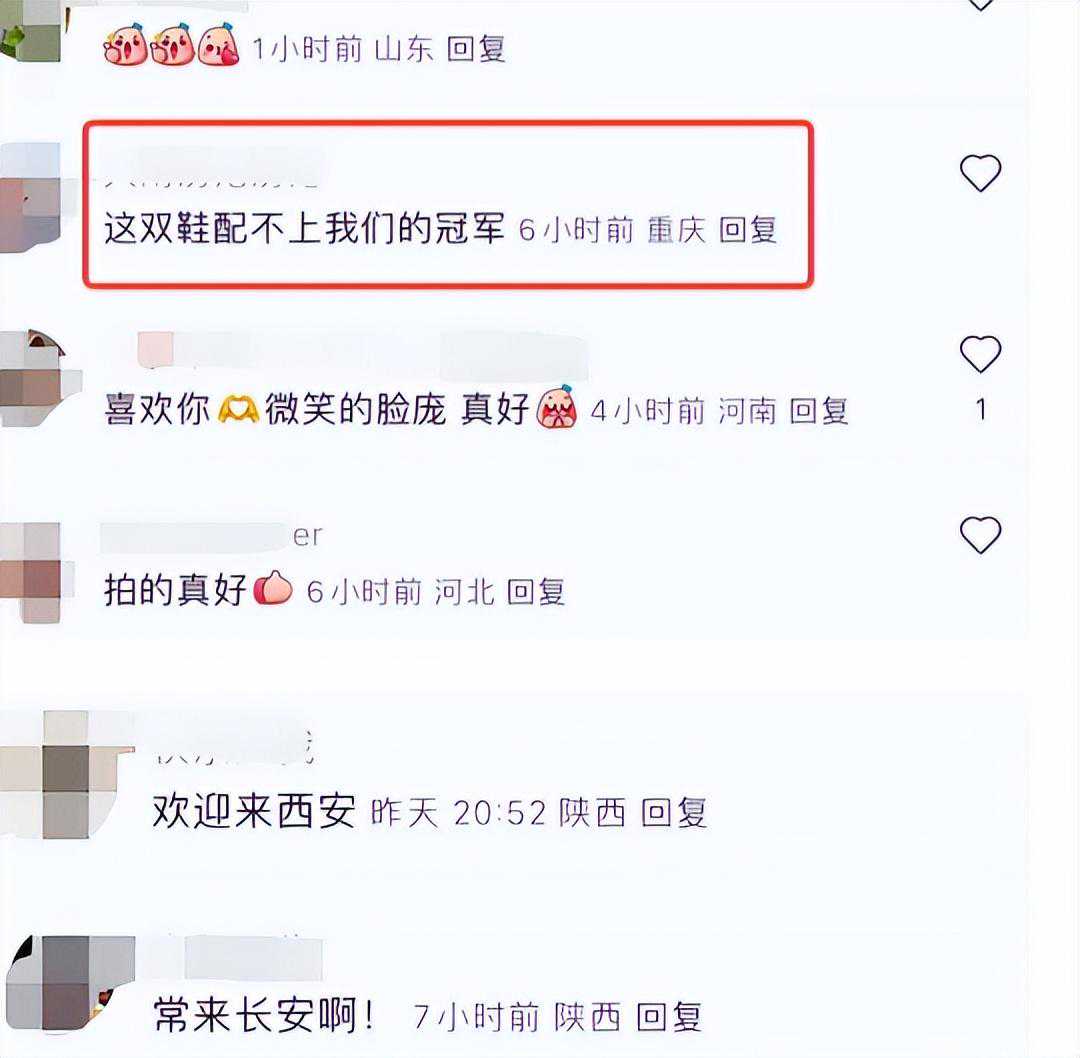
Task: Reply to '常来长安啊' comment
Action: 669,1017
